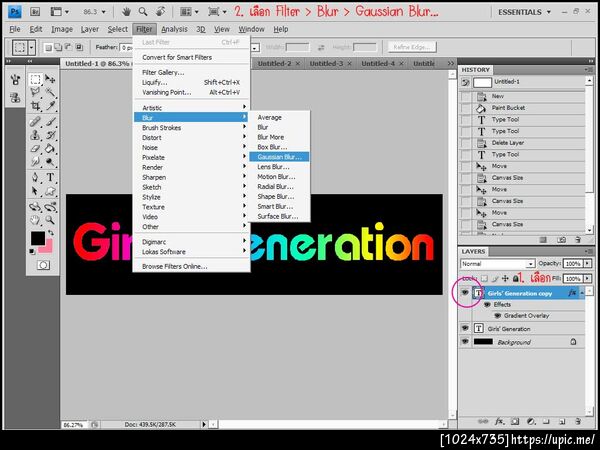Viewport: 600px width, 450px height.
Task: Open the tool preset picker arrow
Action: (x=32, y=47)
